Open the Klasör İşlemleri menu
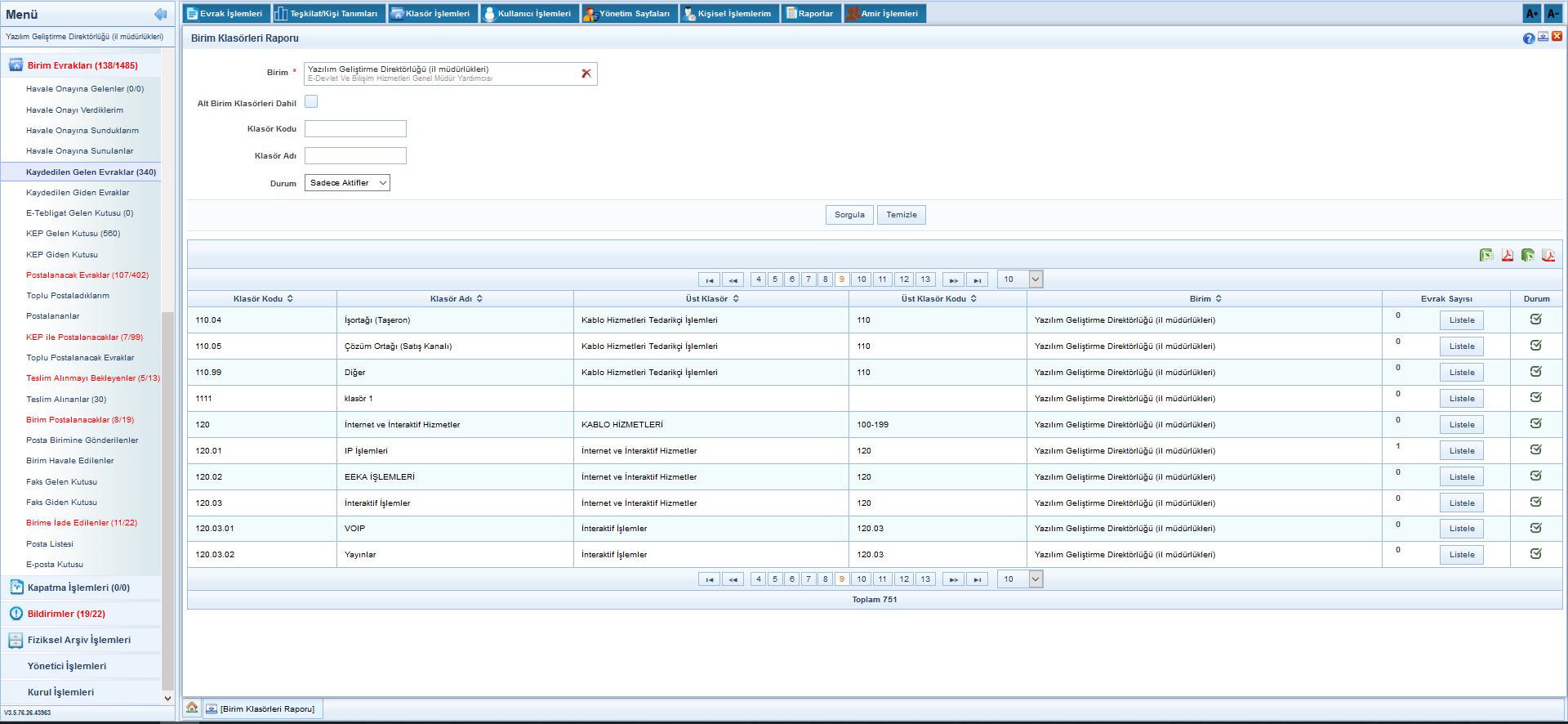Viewport: 1568px width, 724px height. [432, 14]
